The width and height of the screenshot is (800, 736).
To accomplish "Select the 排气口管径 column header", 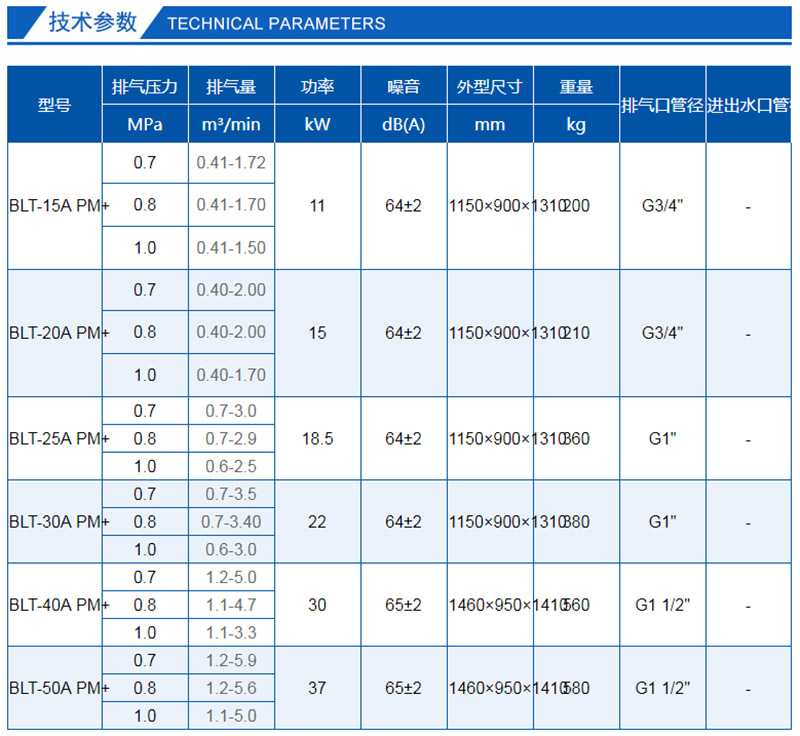I will [662, 105].
